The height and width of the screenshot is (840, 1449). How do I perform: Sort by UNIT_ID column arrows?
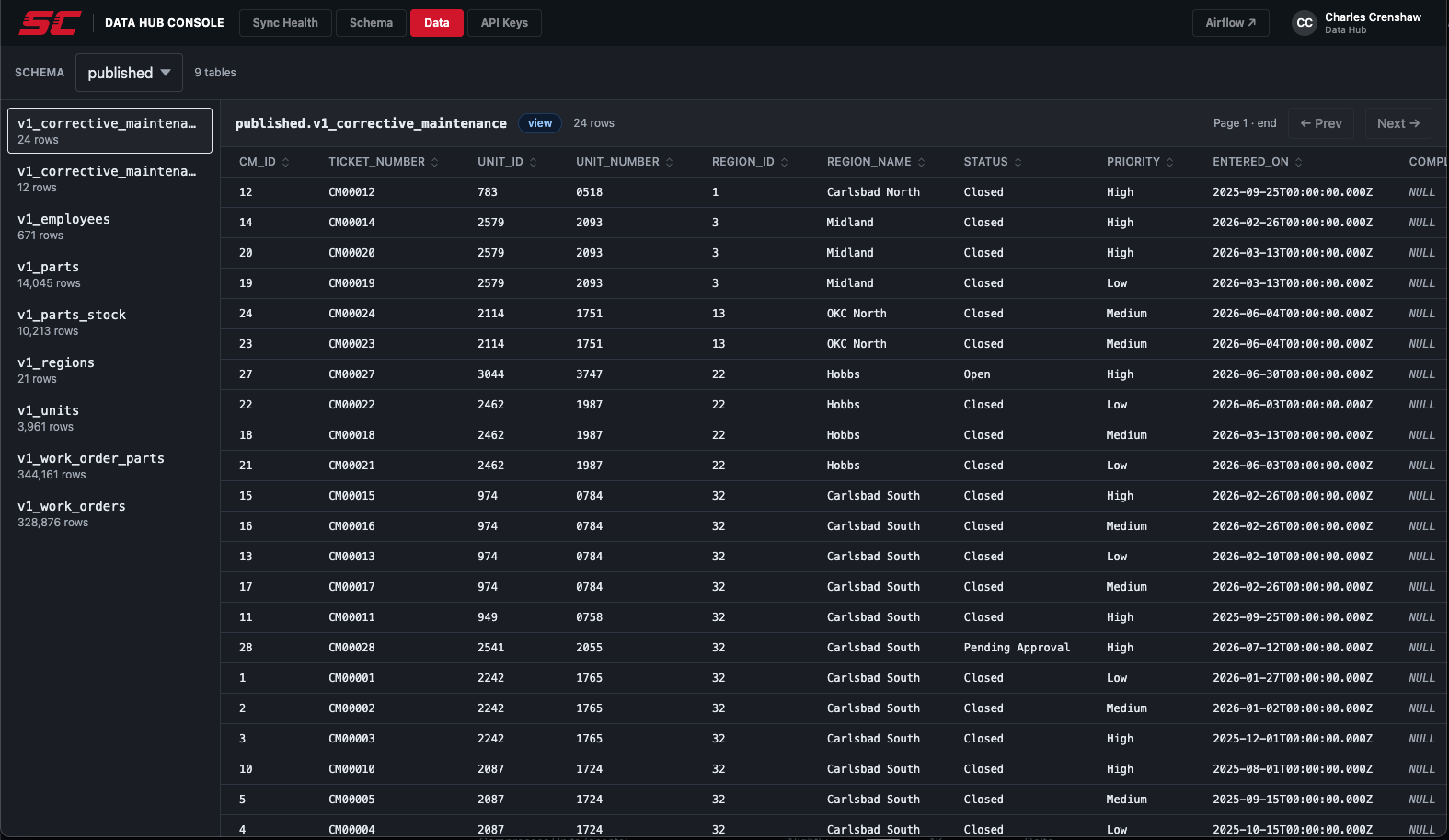[534, 162]
